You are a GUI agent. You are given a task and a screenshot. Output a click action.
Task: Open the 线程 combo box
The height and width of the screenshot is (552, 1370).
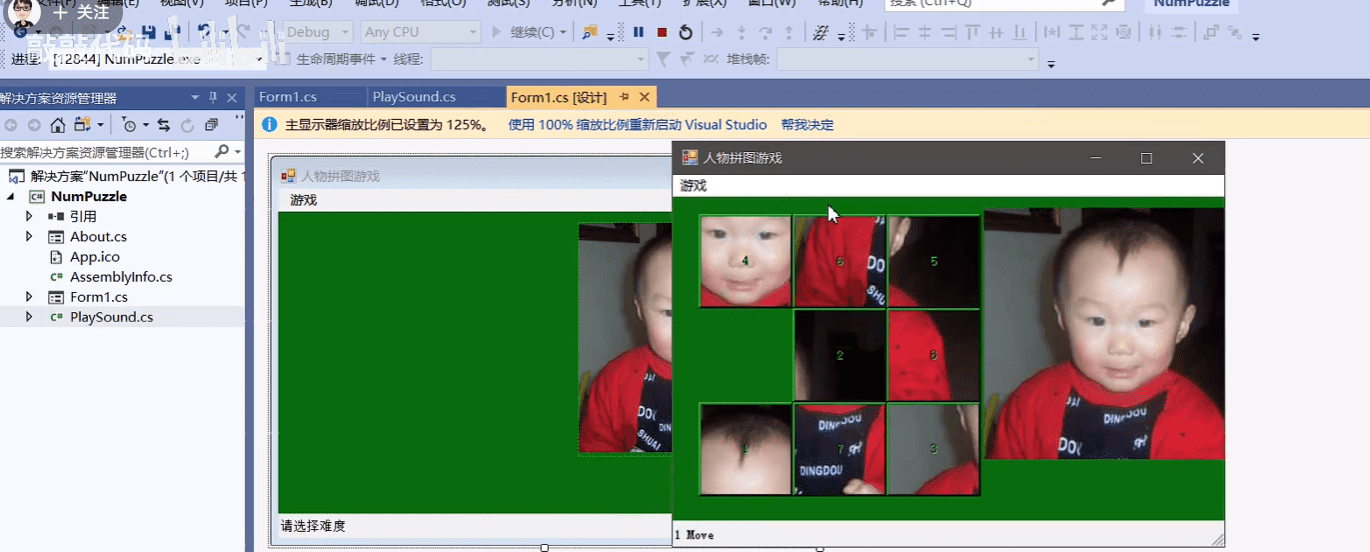pos(539,59)
